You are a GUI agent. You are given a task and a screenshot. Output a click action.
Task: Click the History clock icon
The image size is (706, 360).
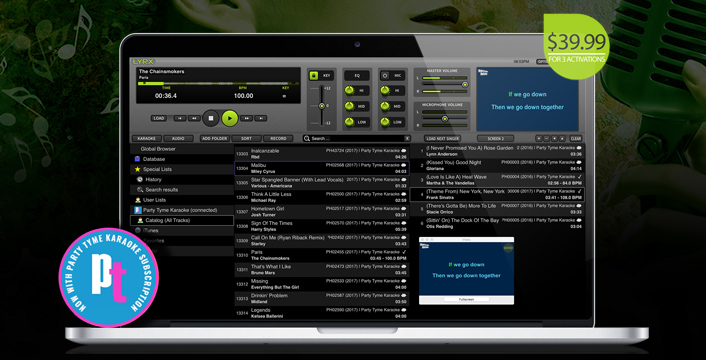[x=140, y=180]
